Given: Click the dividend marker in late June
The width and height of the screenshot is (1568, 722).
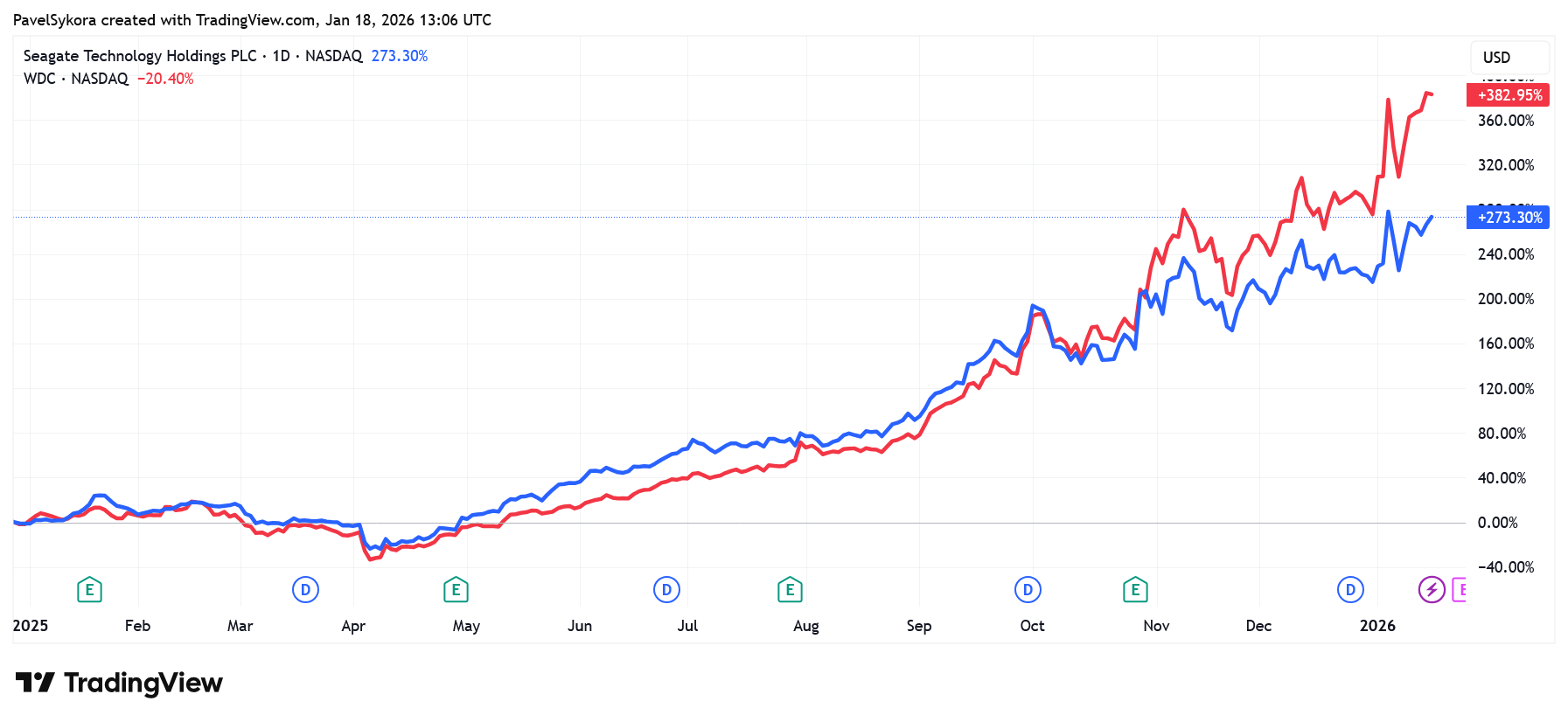Looking at the screenshot, I should coord(666,590).
